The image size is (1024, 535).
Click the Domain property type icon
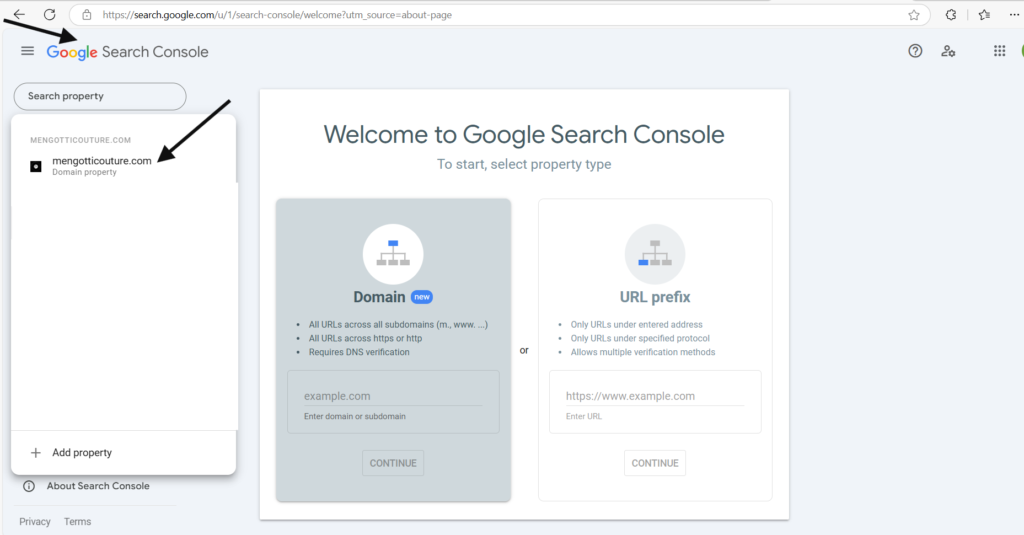coord(393,253)
